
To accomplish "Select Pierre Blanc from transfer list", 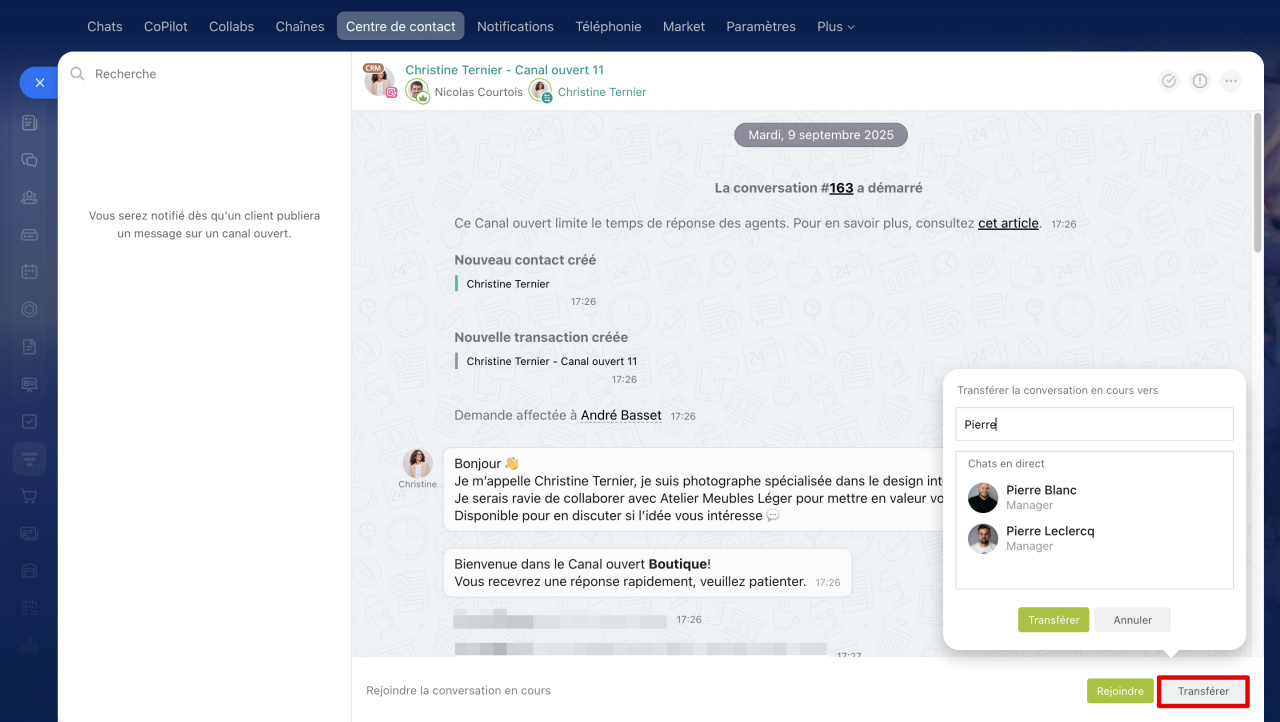I will click(1041, 497).
